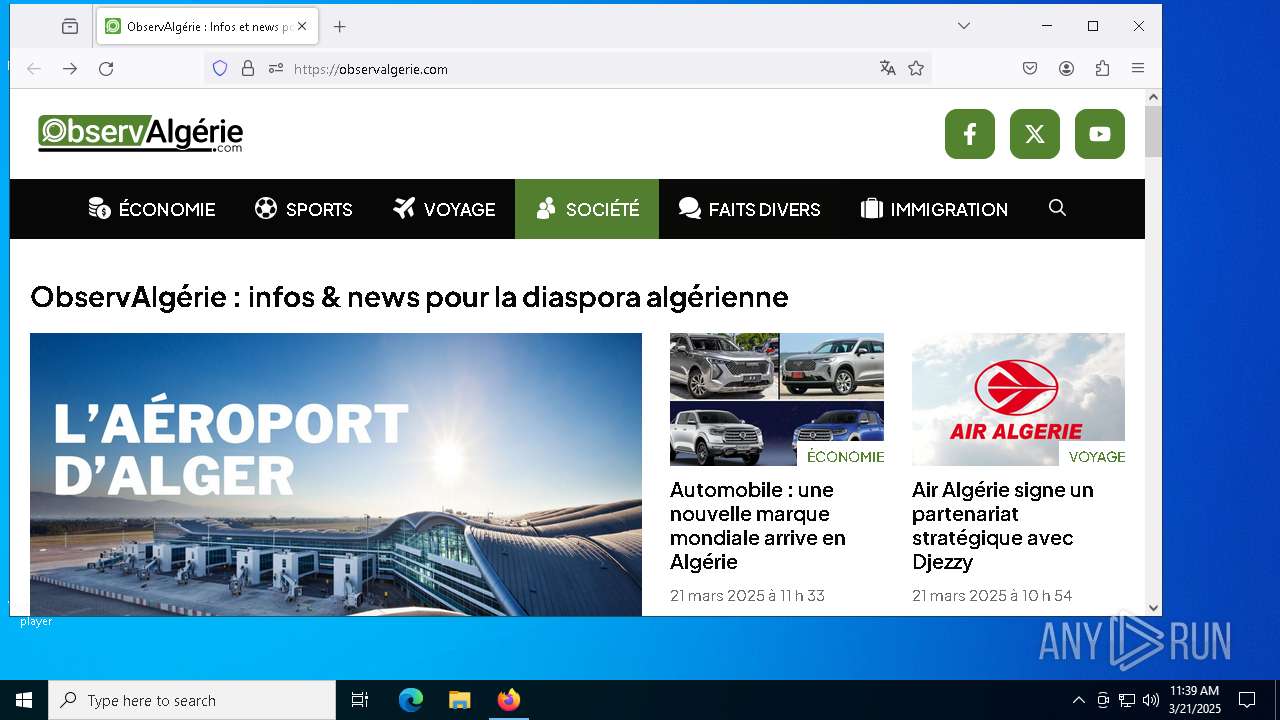Open the IMMIGRATION menu section
The height and width of the screenshot is (720, 1280).
[x=934, y=209]
